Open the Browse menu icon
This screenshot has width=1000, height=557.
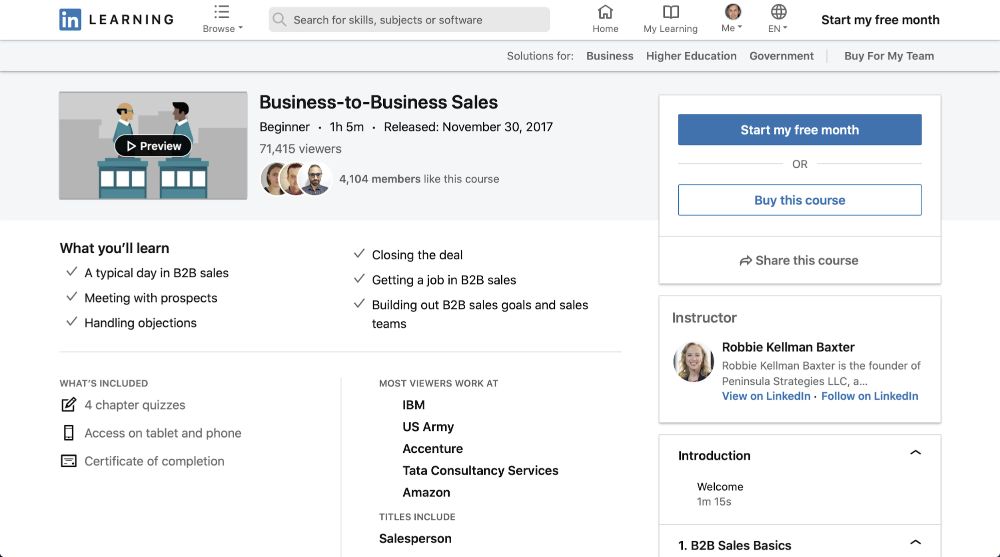(x=222, y=12)
